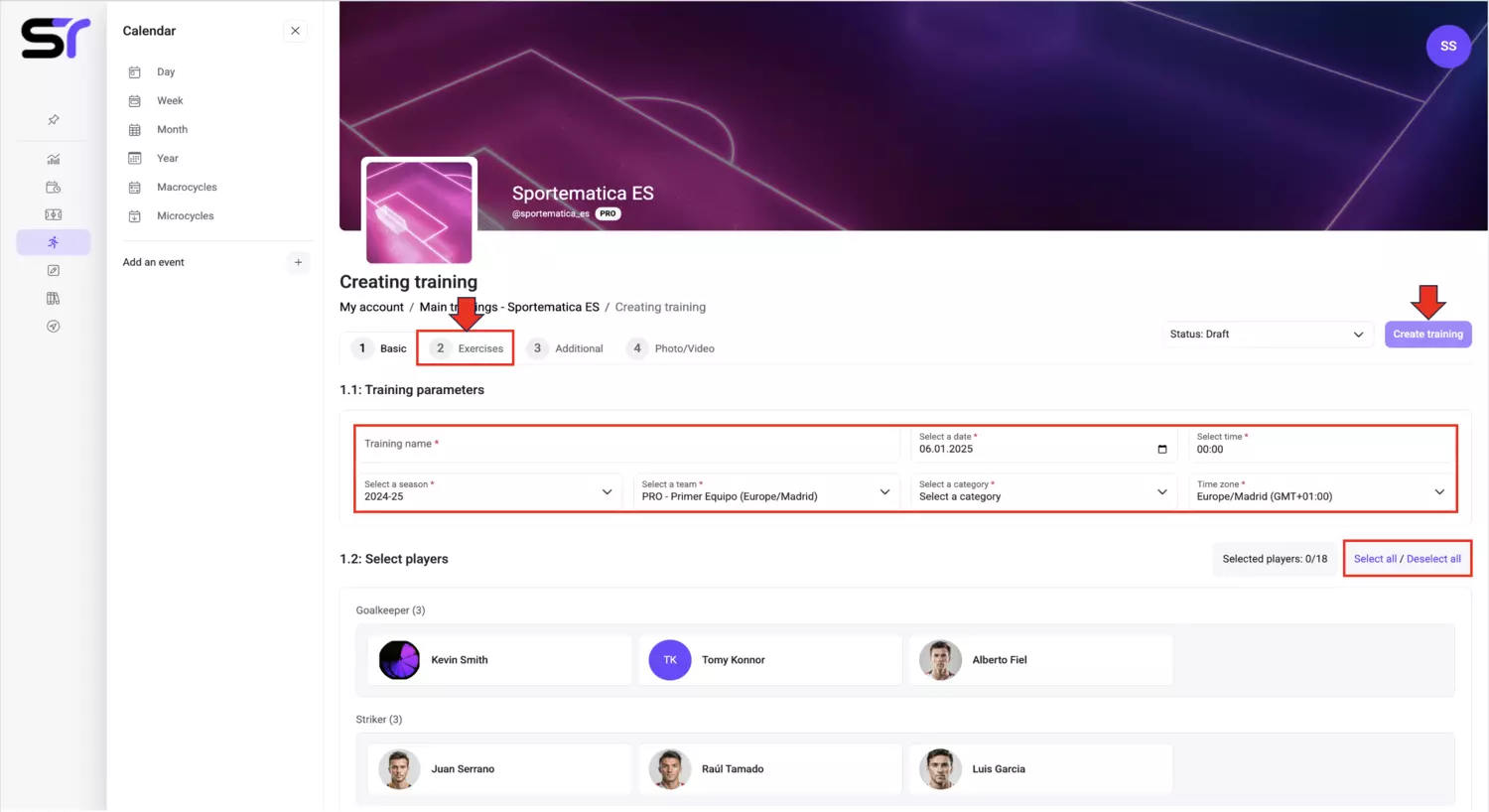Open the Select a season dropdown
The image size is (1489, 812).
pos(488,490)
